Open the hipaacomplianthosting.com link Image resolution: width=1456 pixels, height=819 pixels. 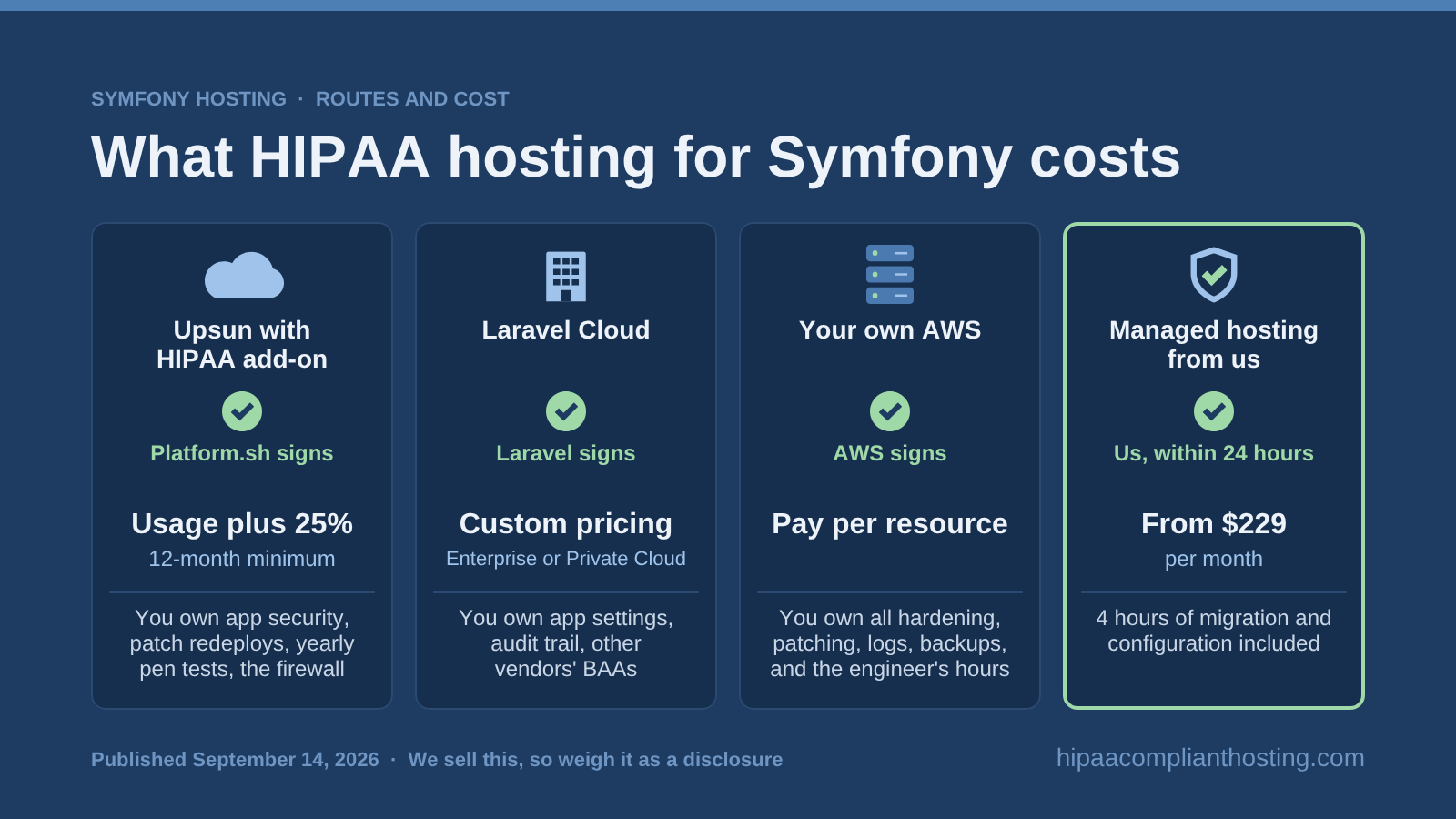click(1210, 758)
